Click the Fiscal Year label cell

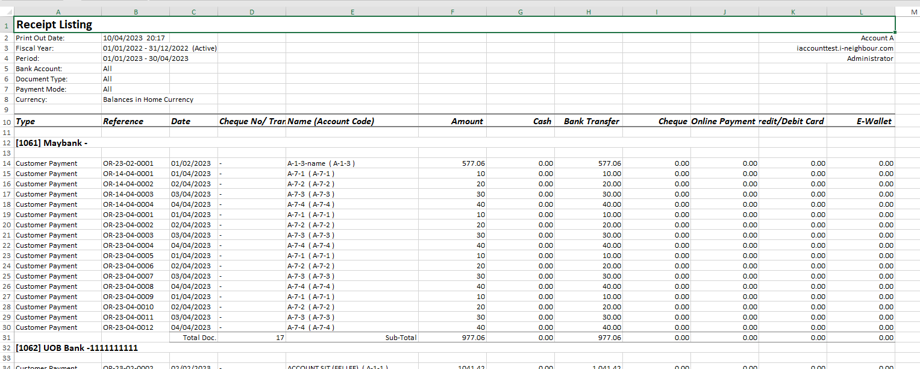point(58,48)
